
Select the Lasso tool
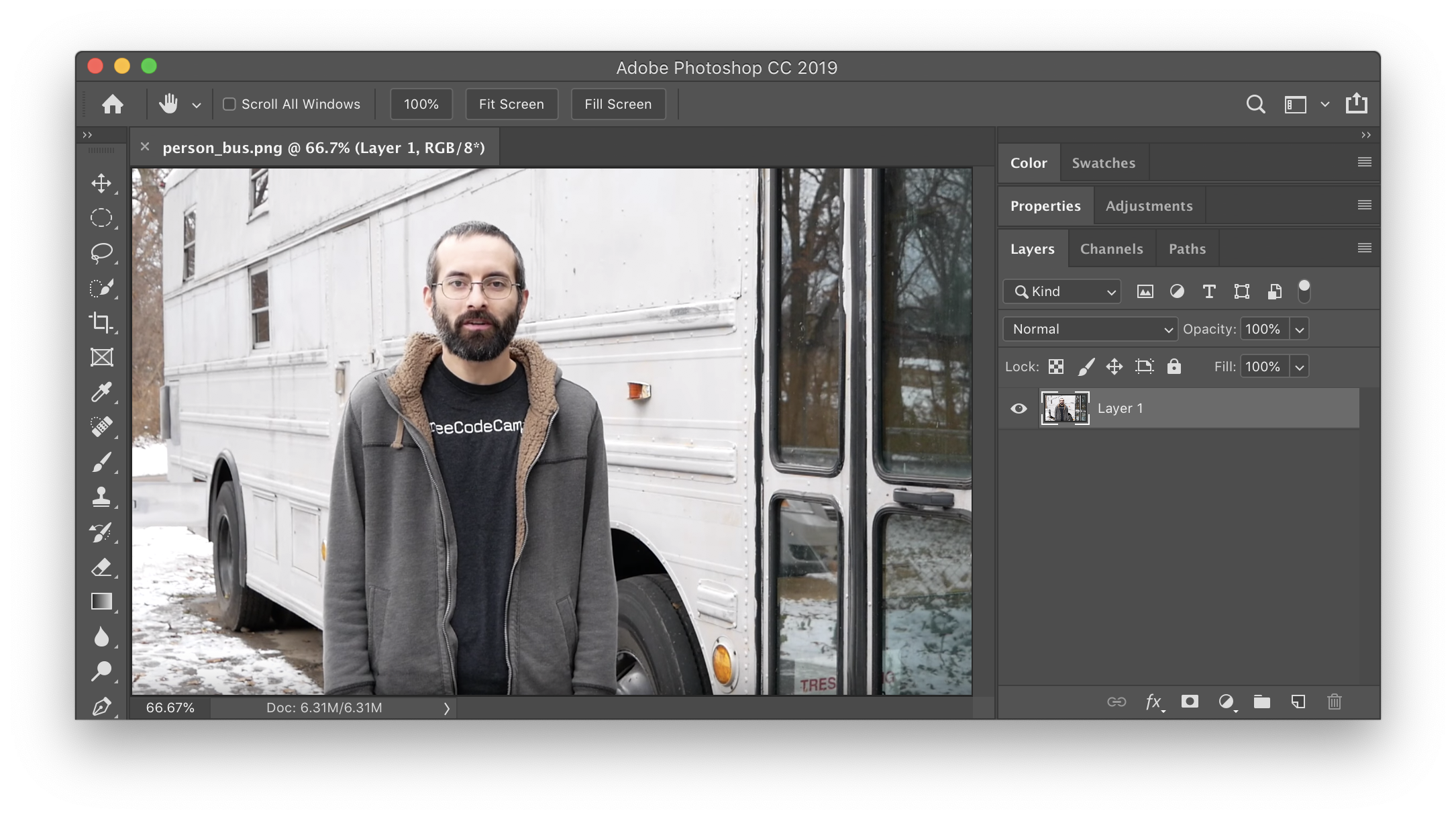(x=101, y=253)
